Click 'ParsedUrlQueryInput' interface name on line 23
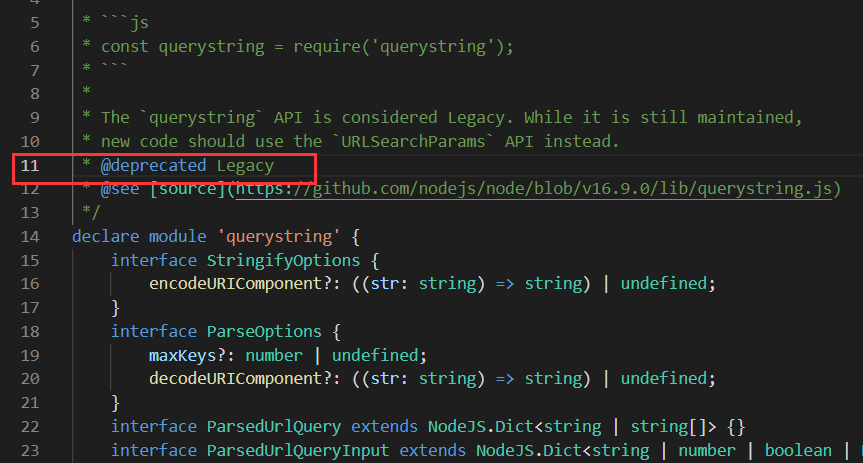This screenshot has height=463, width=863. pos(297,450)
